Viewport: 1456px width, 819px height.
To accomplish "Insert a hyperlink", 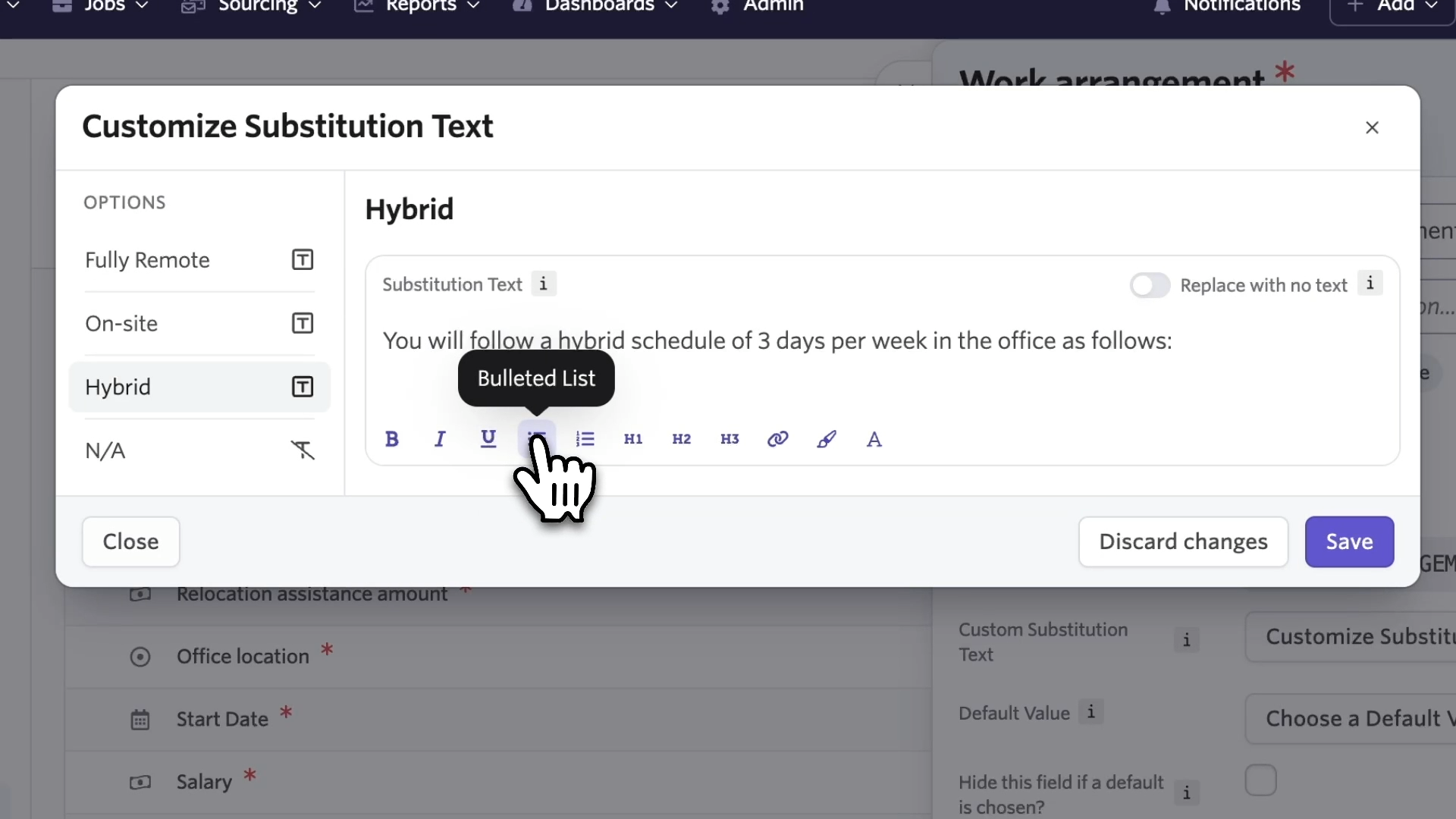I will pyautogui.click(x=777, y=439).
